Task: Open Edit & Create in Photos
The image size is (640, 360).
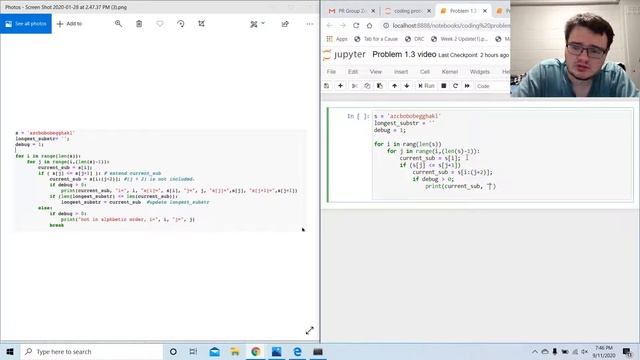Action: coord(254,24)
